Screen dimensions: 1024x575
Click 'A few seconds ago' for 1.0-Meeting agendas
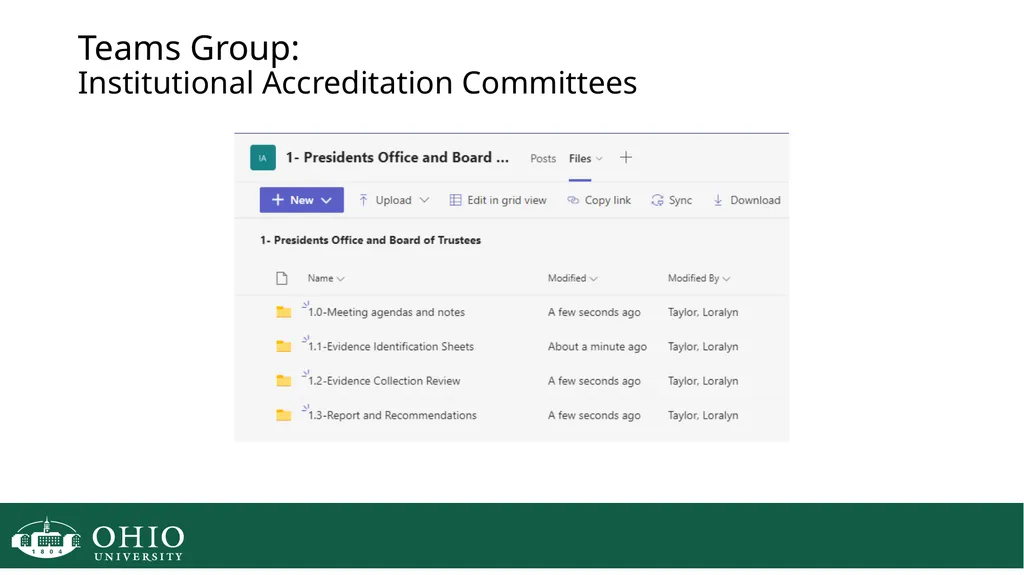point(594,312)
